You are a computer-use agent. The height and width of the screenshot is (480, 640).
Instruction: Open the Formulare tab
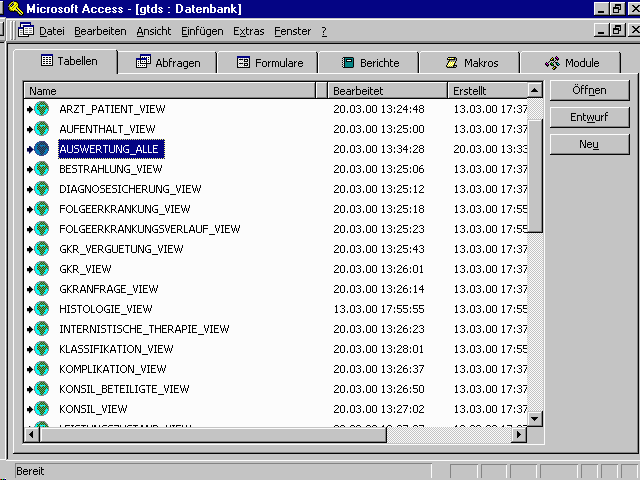270,63
